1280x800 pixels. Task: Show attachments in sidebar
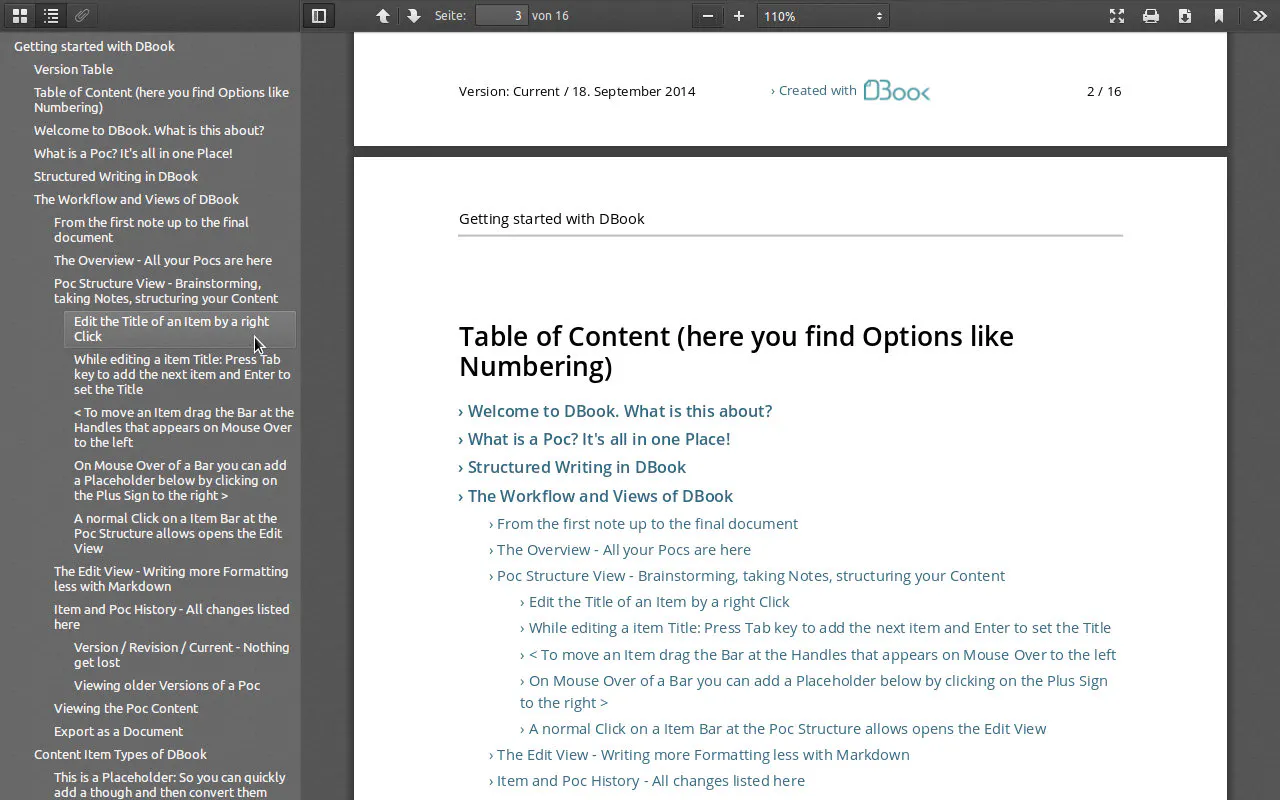(83, 16)
